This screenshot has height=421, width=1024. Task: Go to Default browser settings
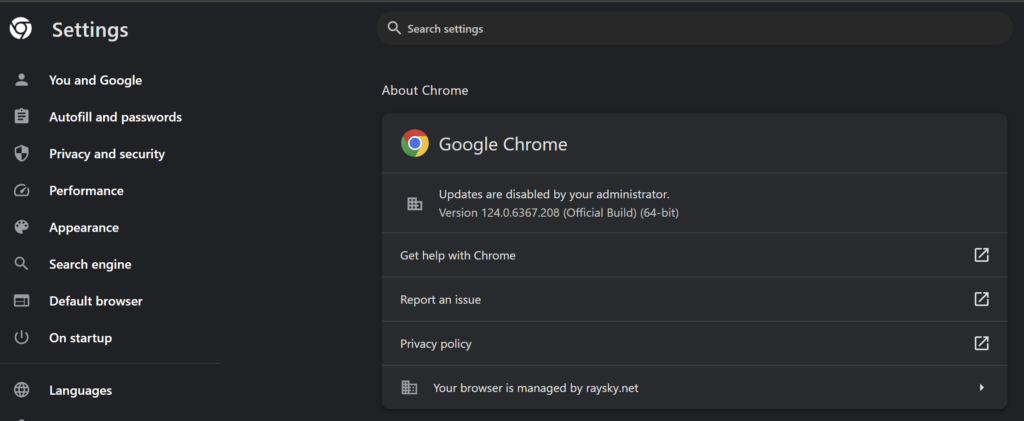pos(95,301)
